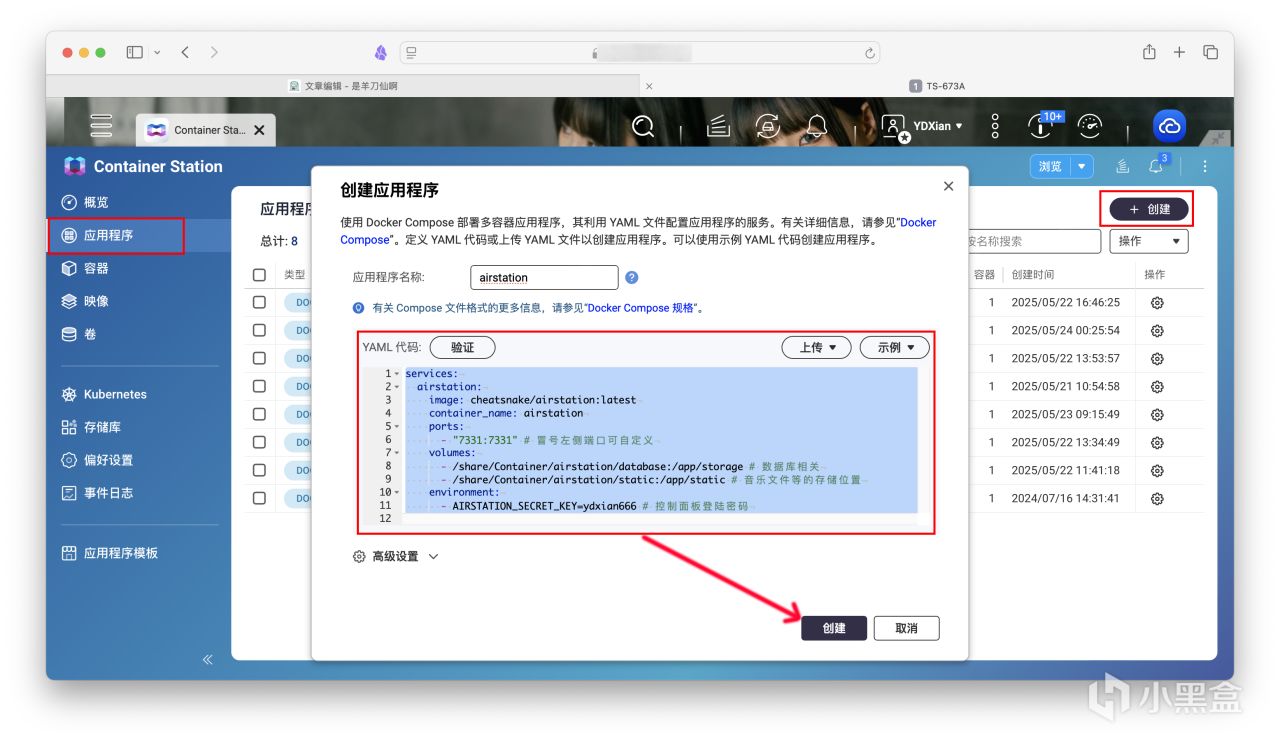The image size is (1280, 741).
Task: Select the Container Station desktop tab
Action: pos(205,130)
